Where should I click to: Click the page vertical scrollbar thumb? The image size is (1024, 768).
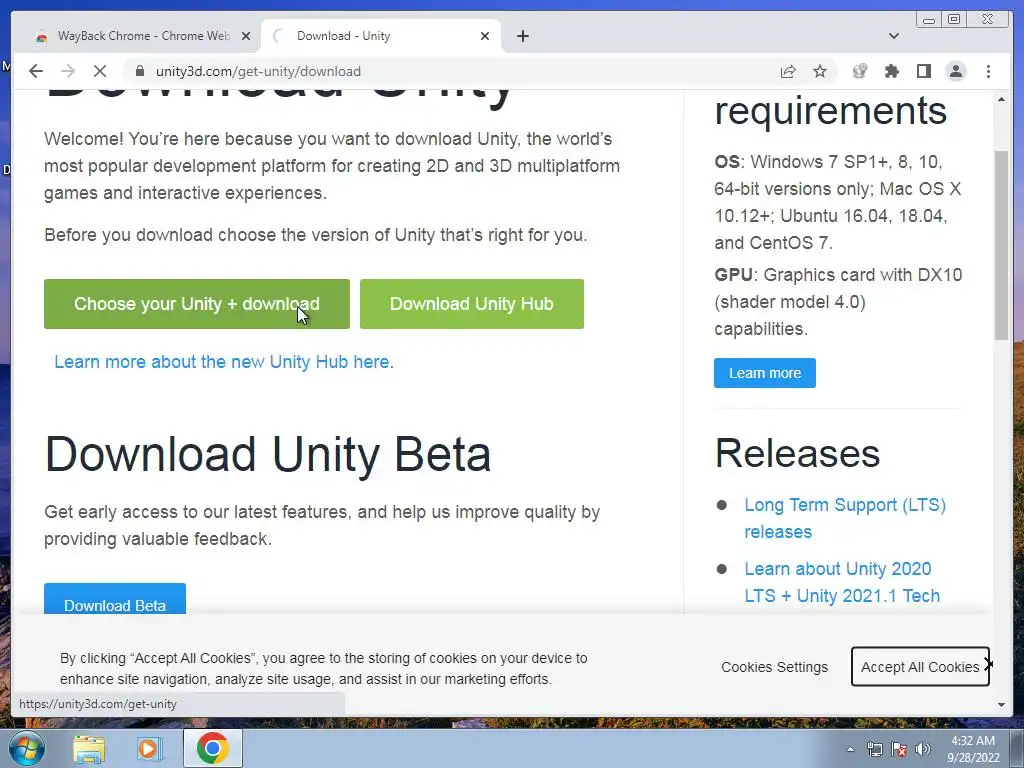tap(1001, 245)
